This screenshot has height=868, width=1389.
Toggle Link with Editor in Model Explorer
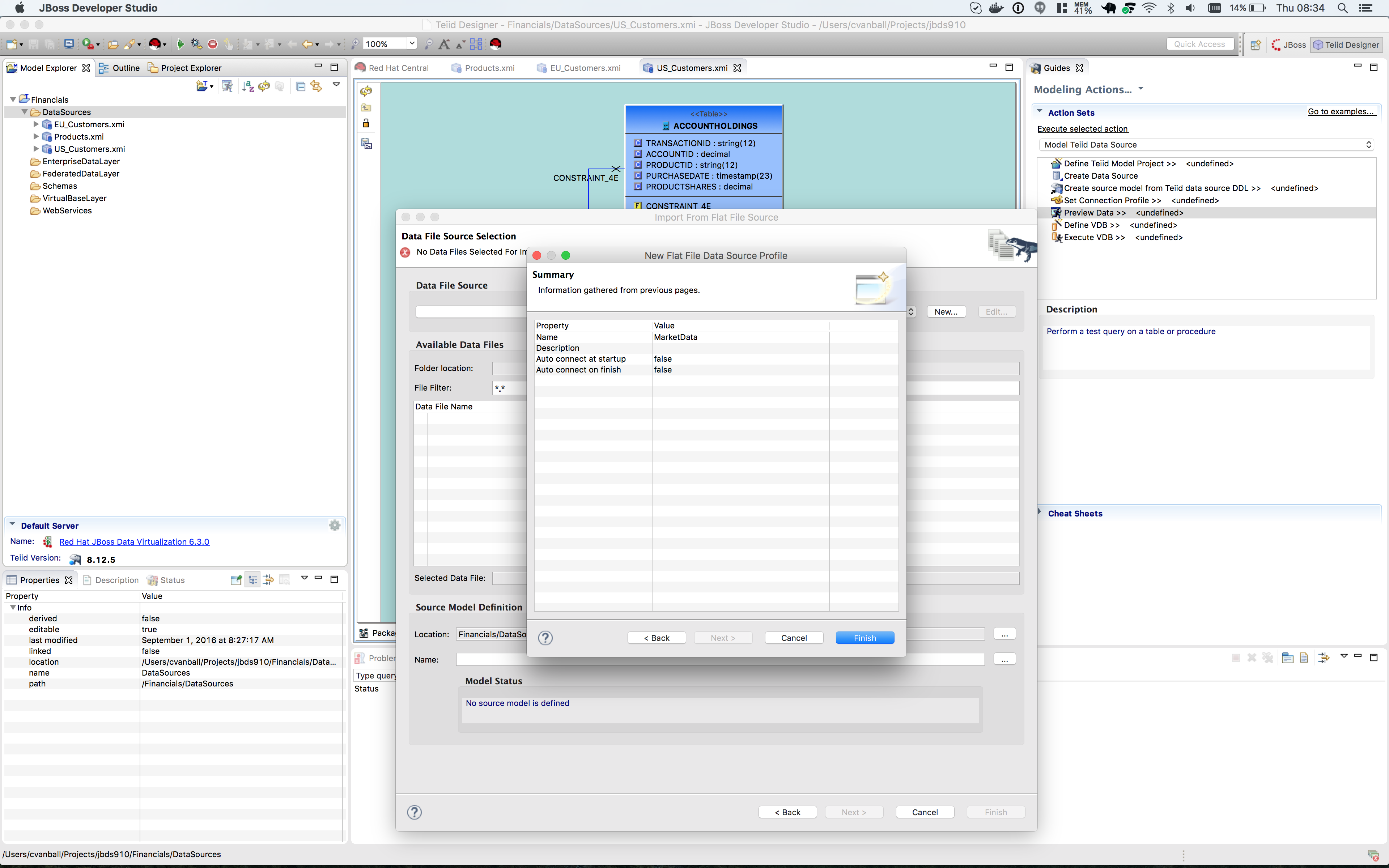(x=316, y=86)
